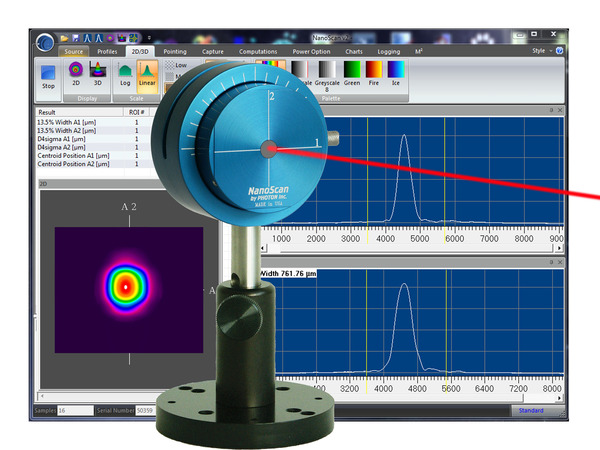This screenshot has height=450, width=600.
Task: Open the Profiles ribbon tab
Action: click(x=107, y=51)
